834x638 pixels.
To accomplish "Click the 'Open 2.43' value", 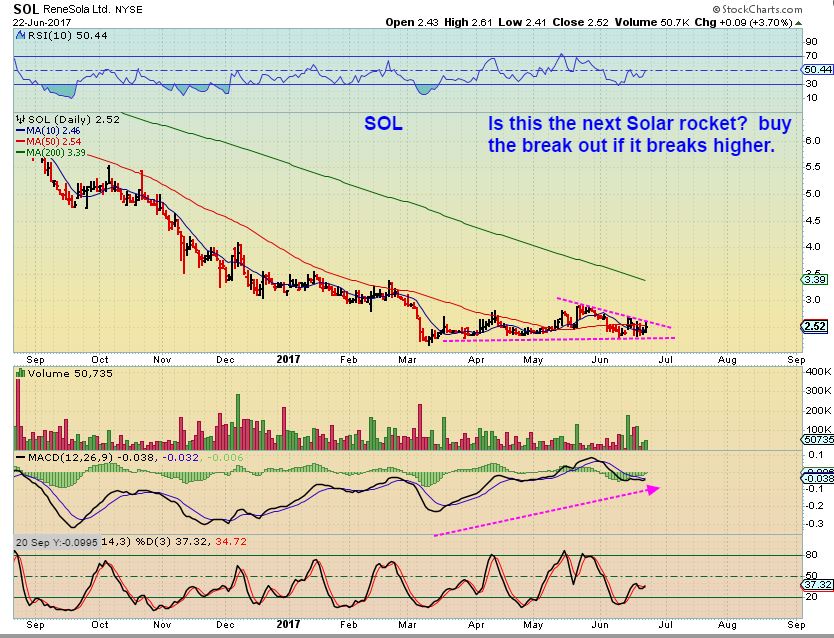I will [412, 22].
